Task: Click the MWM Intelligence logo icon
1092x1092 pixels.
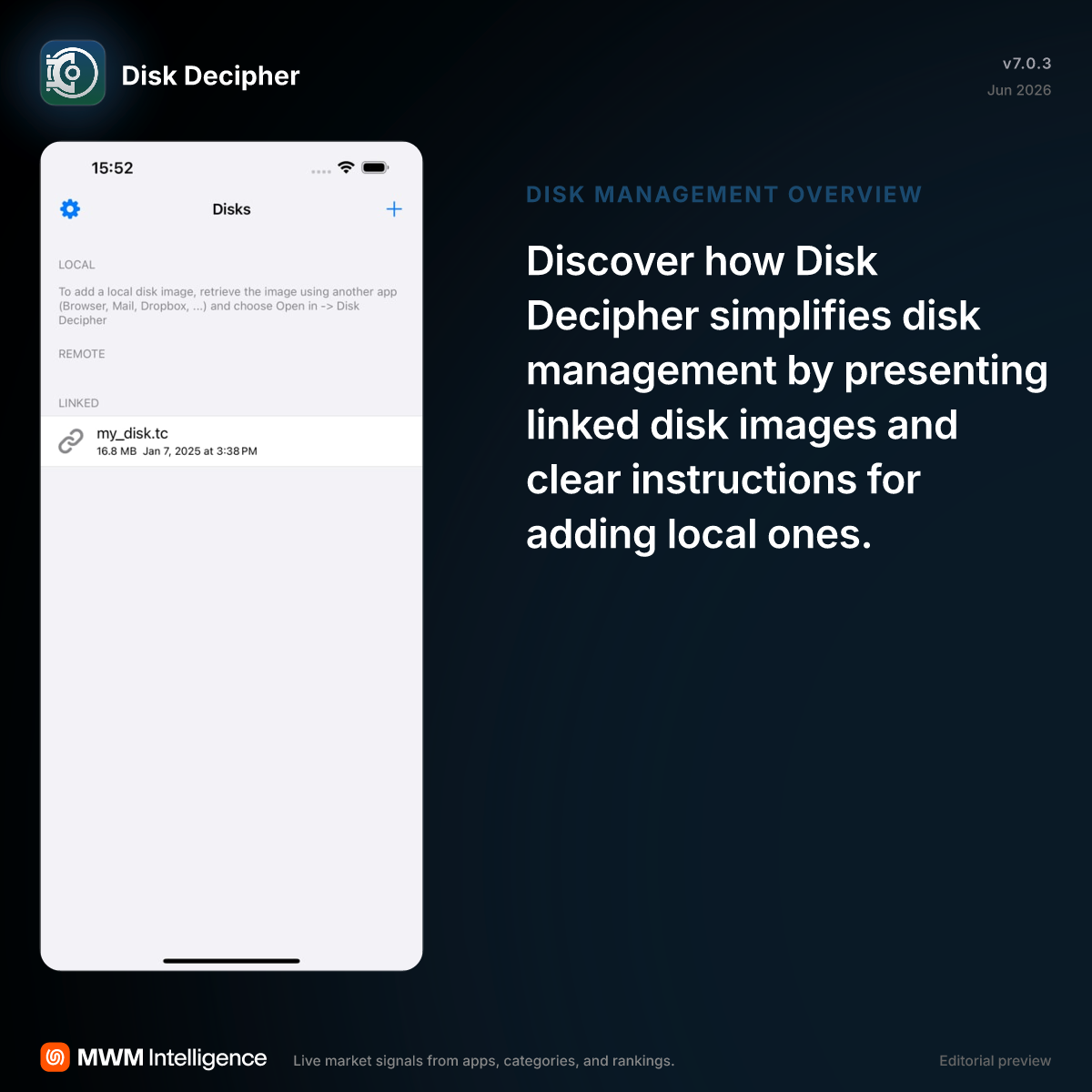Action: coord(56,1057)
